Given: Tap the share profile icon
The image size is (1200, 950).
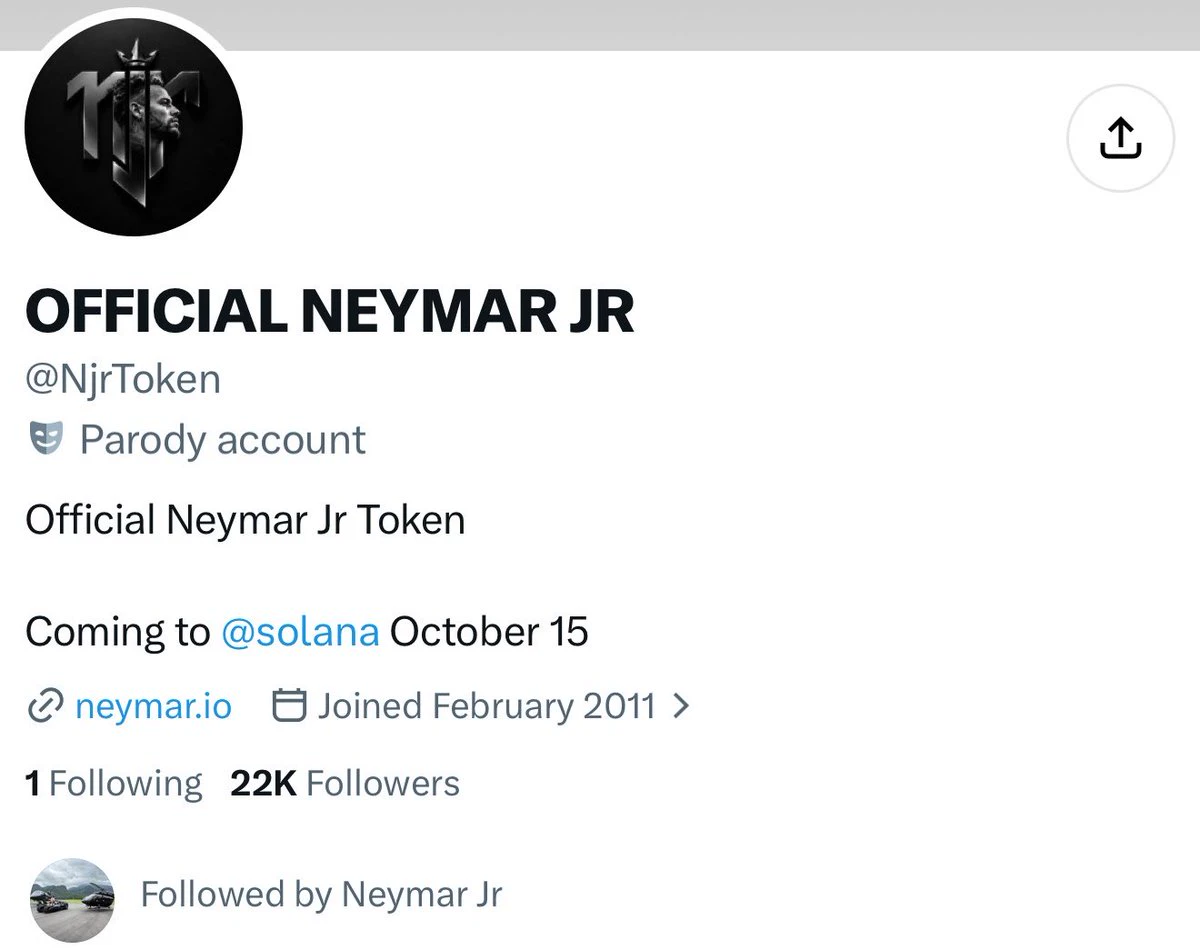Looking at the screenshot, I should (x=1120, y=138).
